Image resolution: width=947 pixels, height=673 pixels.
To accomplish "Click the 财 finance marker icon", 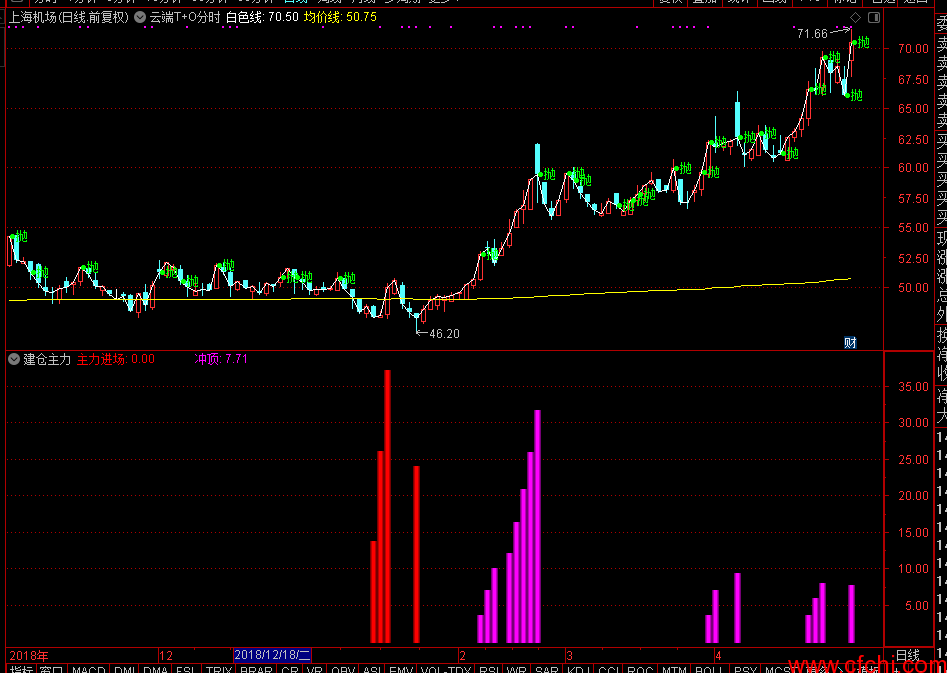I will pyautogui.click(x=850, y=343).
